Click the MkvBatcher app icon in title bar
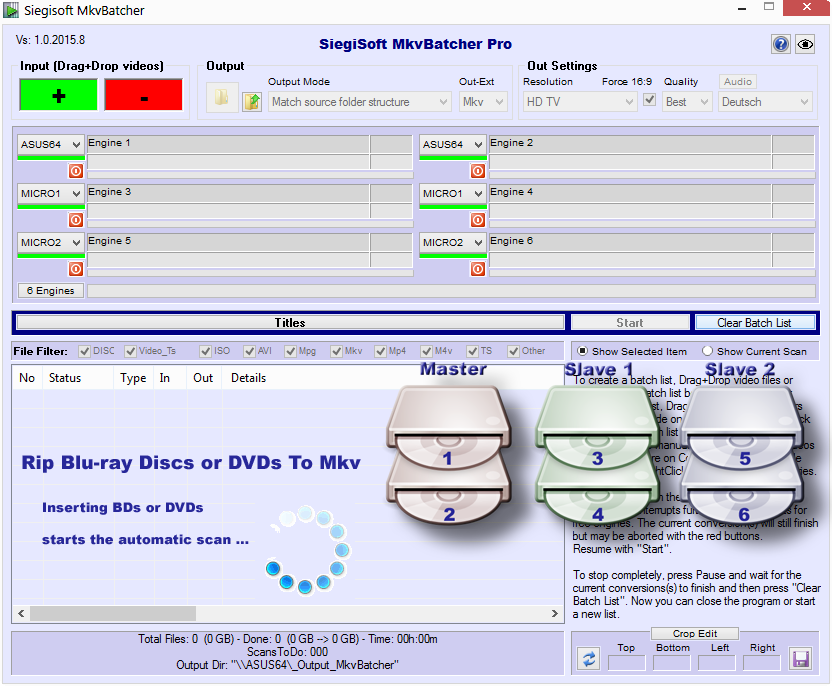This screenshot has width=832, height=686. (x=11, y=10)
